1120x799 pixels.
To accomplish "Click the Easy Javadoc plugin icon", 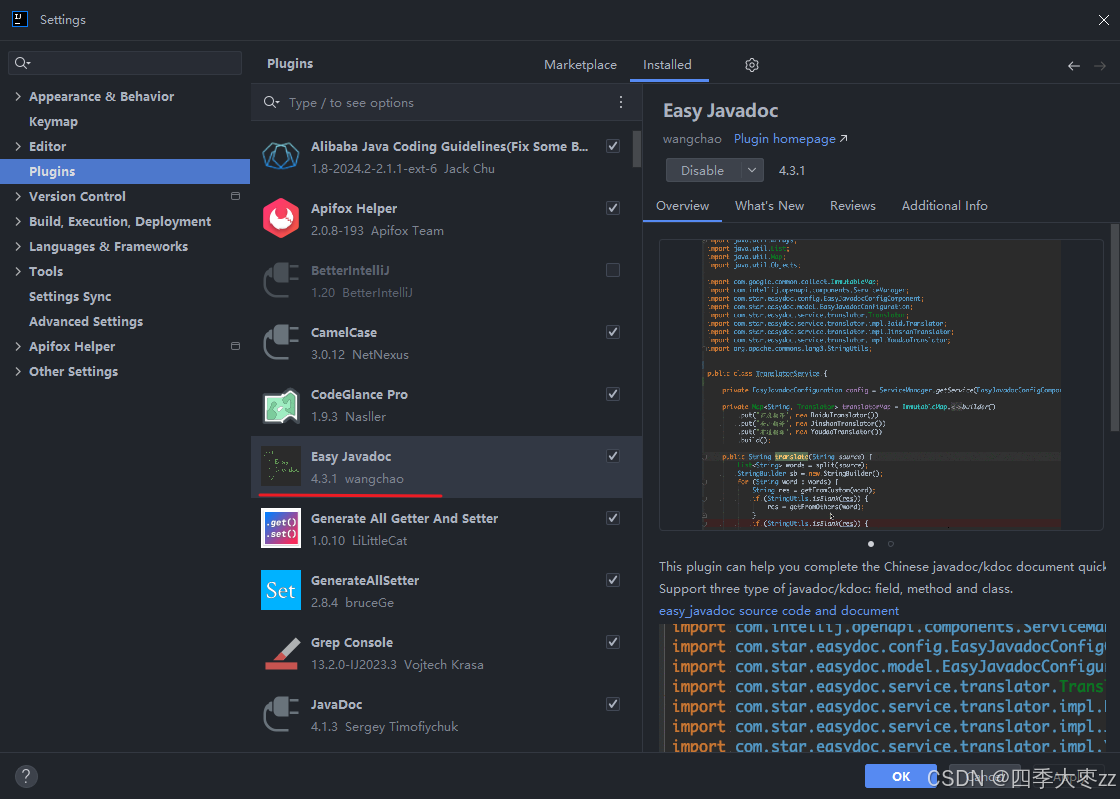I will click(281, 466).
